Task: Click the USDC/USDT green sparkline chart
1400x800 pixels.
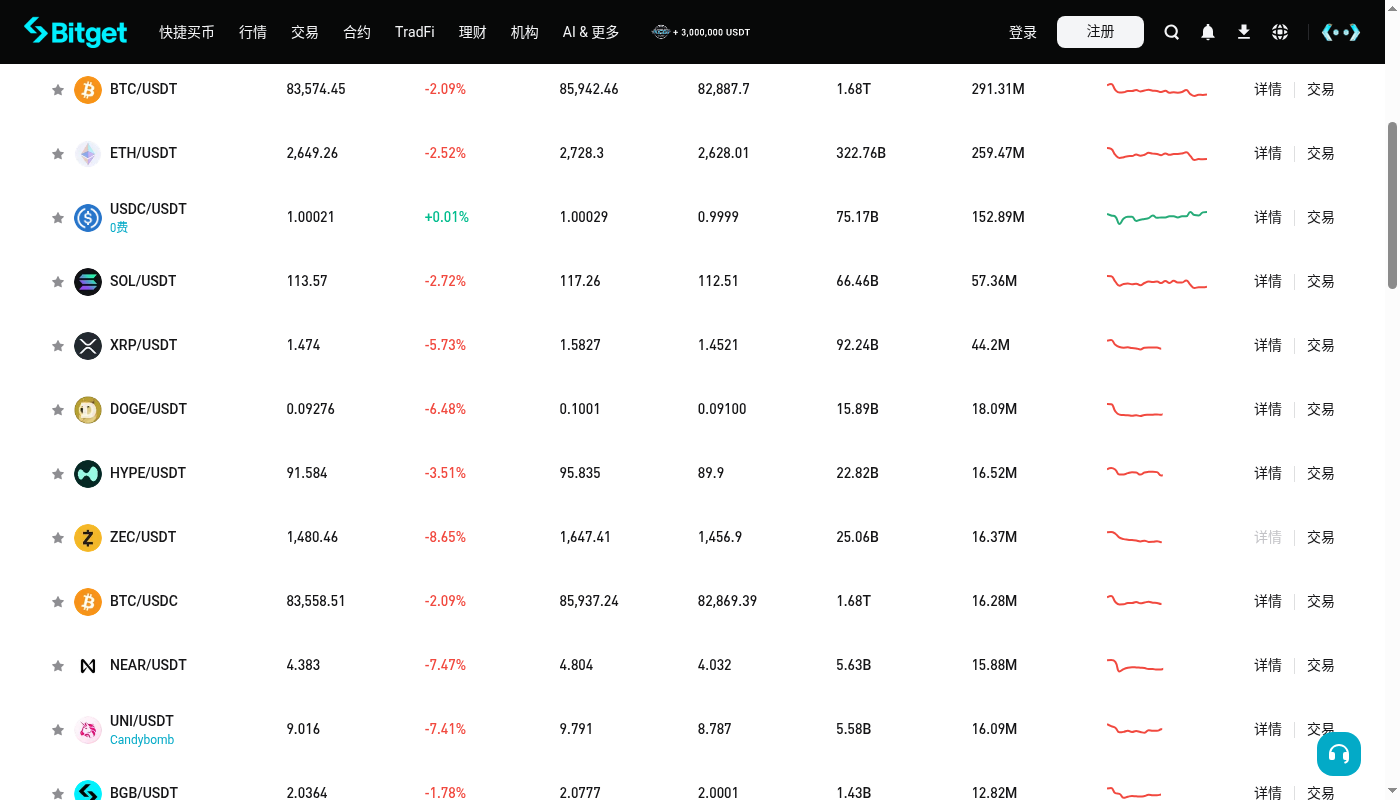Action: click(x=1157, y=217)
